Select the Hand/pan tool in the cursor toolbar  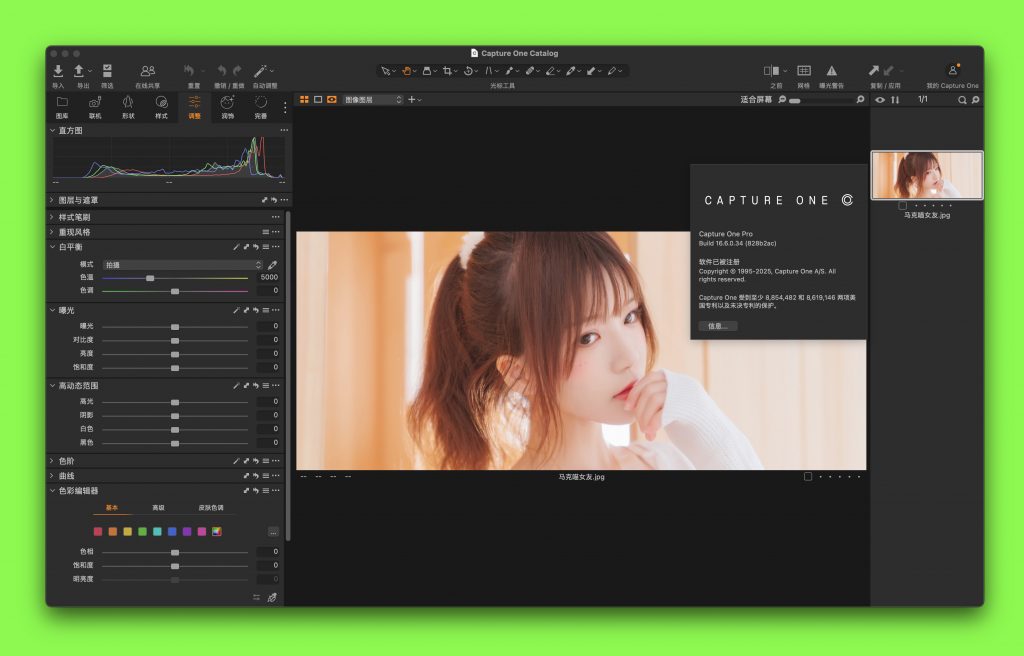pos(406,70)
